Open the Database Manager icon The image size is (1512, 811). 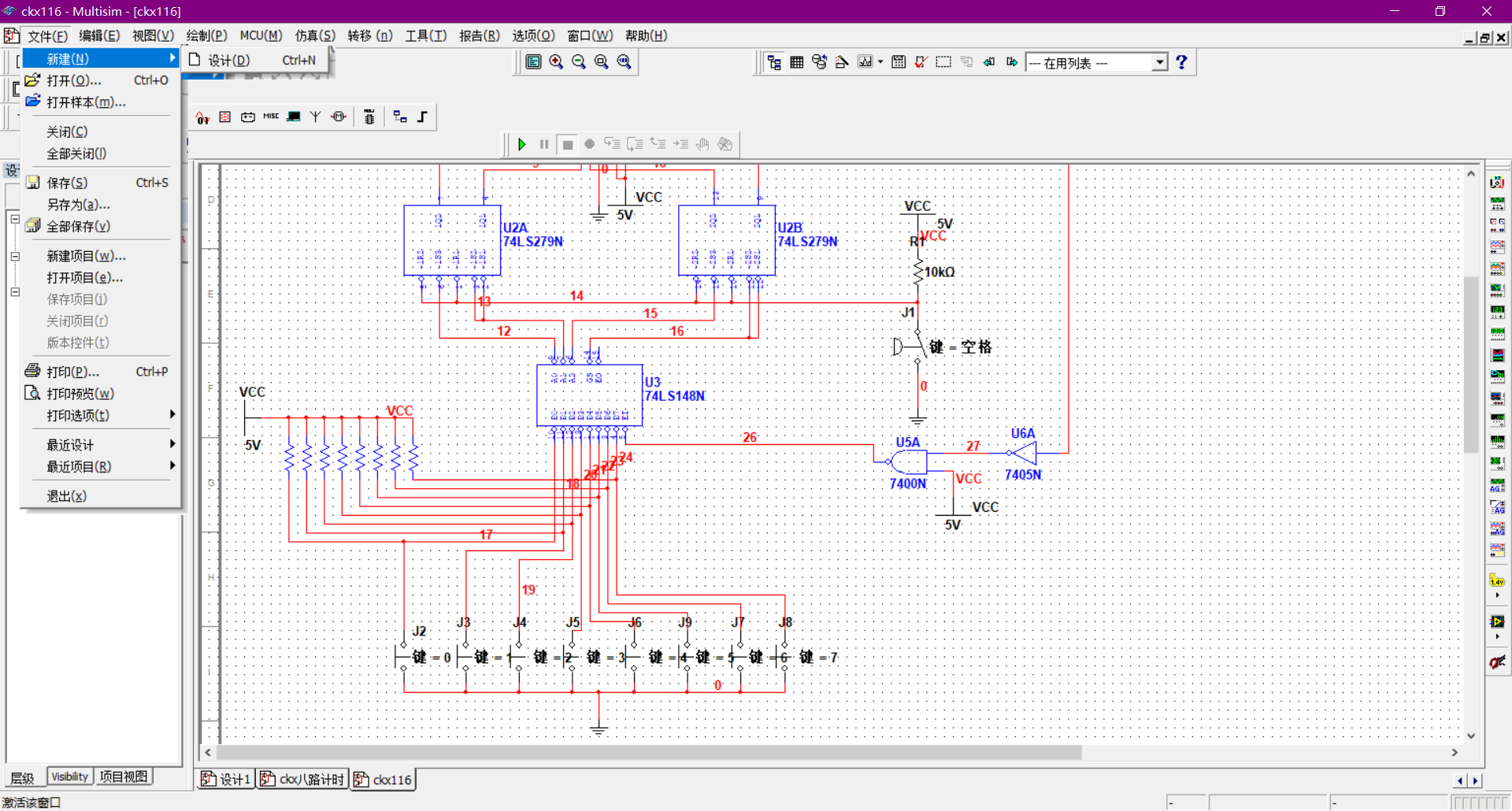point(820,62)
